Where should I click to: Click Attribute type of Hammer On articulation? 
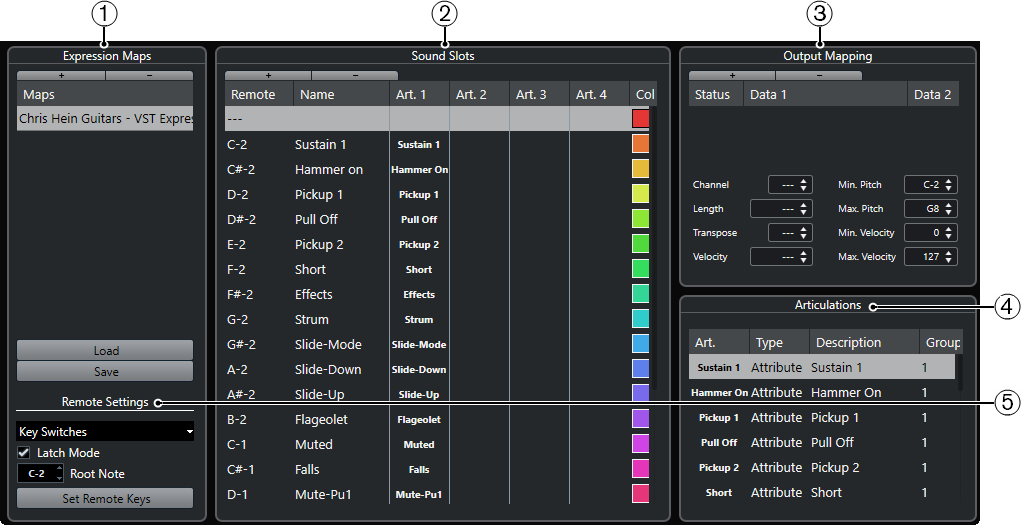776,392
